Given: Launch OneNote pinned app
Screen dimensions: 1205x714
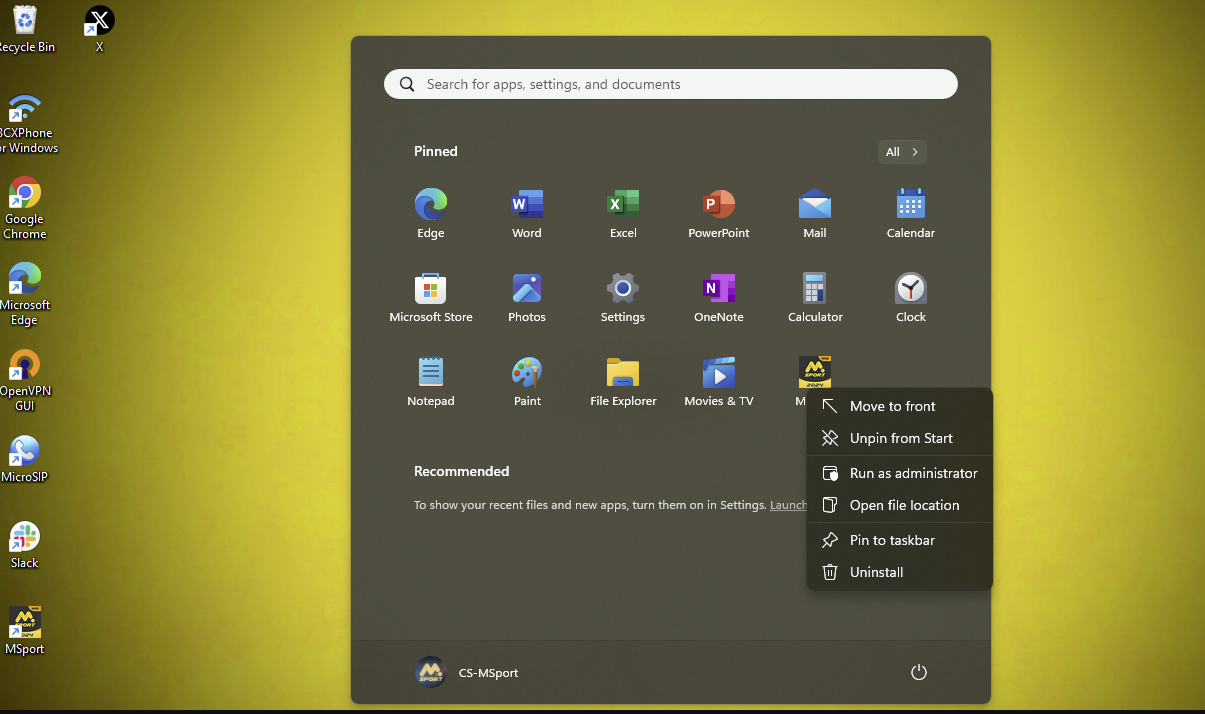Looking at the screenshot, I should (x=718, y=297).
